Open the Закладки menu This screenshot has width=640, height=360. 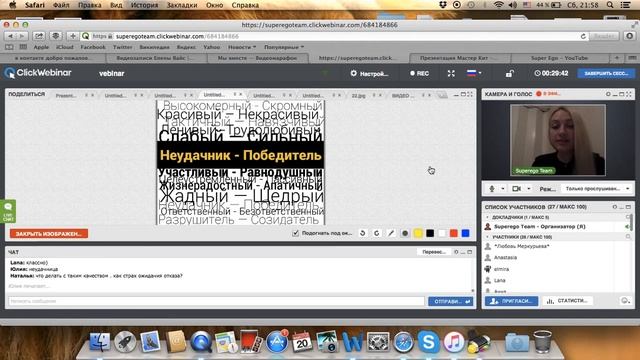[x=182, y=5]
